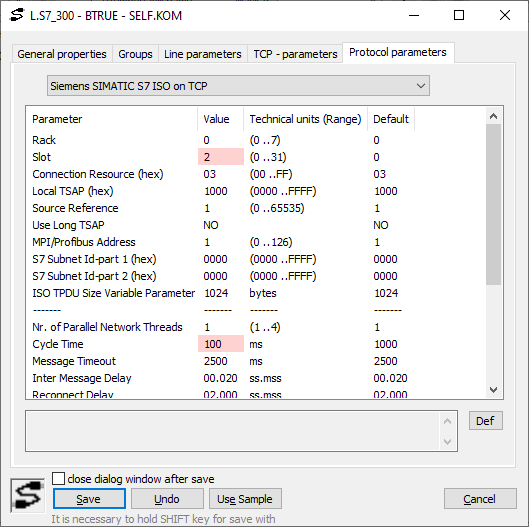Select the highlighted Cycle Time value 100

[x=221, y=344]
